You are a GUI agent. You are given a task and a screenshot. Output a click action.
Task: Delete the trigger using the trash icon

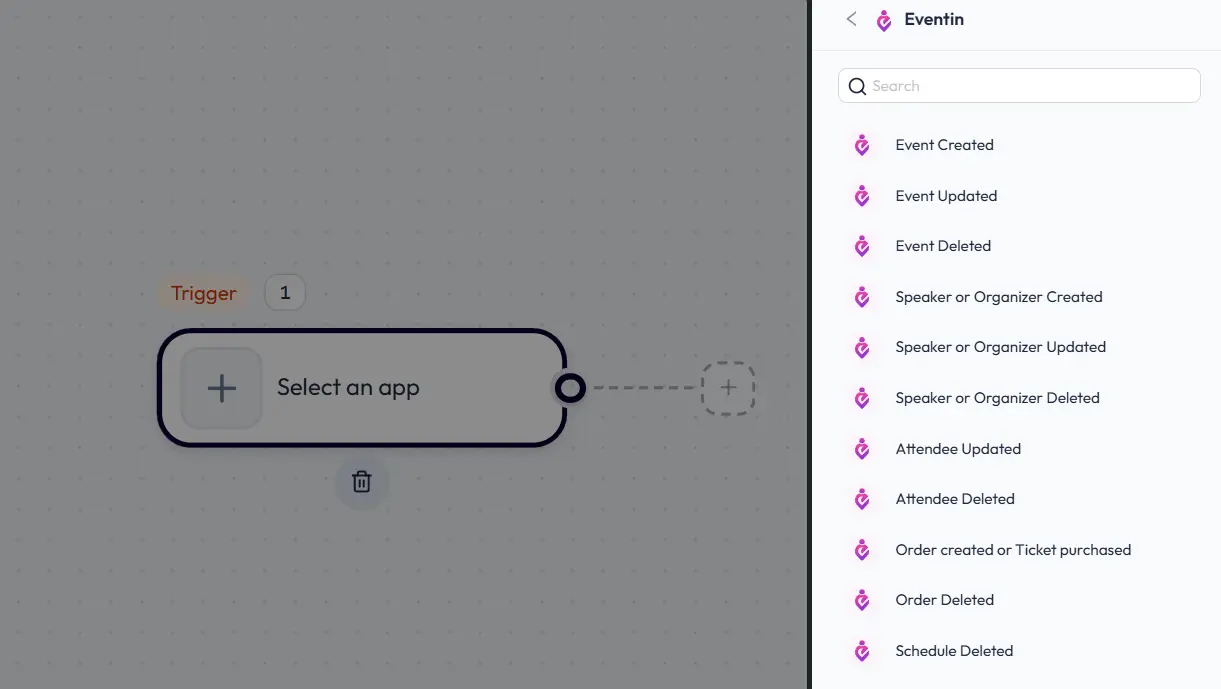pyautogui.click(x=362, y=482)
